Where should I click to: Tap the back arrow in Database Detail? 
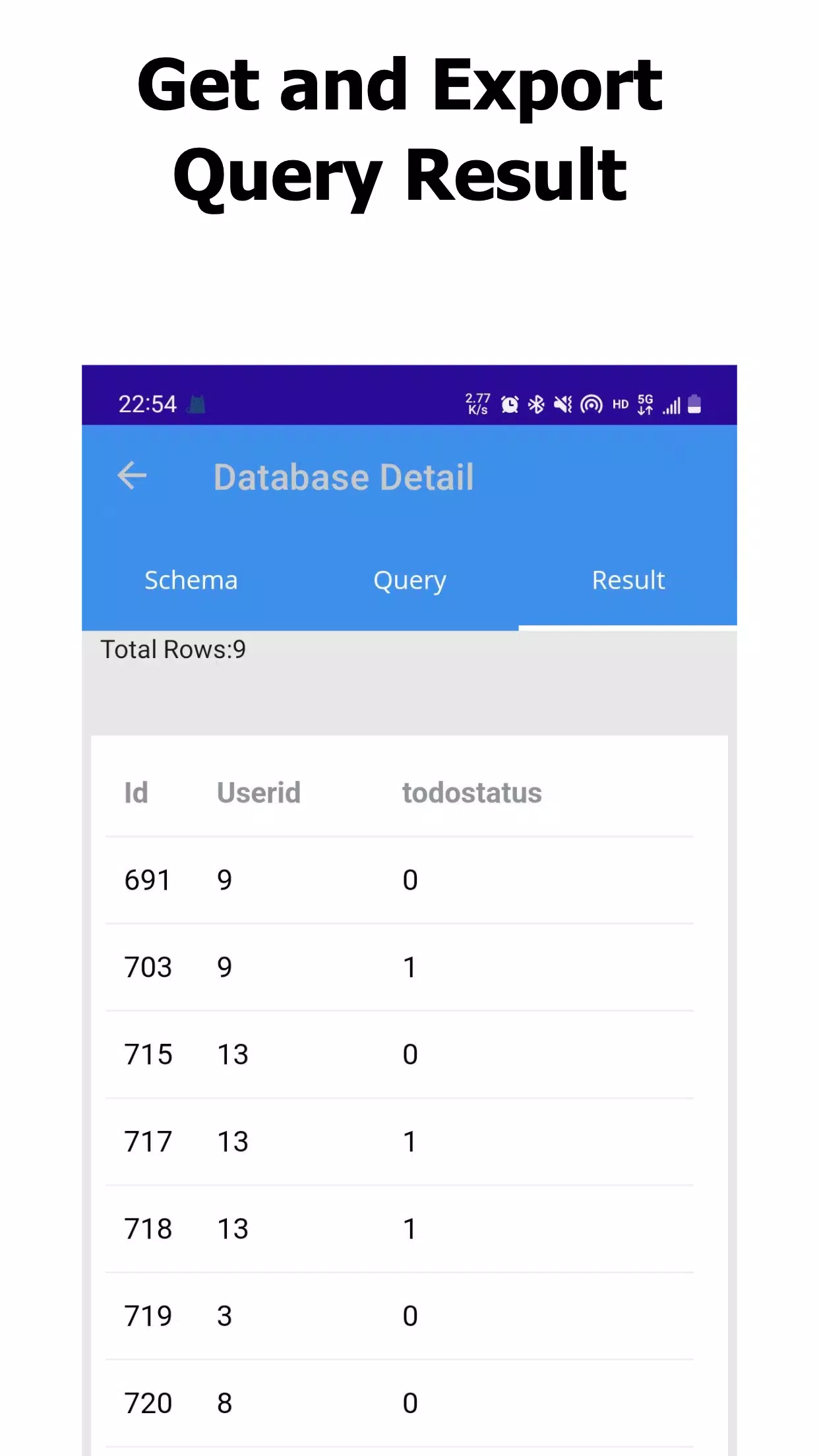[132, 476]
